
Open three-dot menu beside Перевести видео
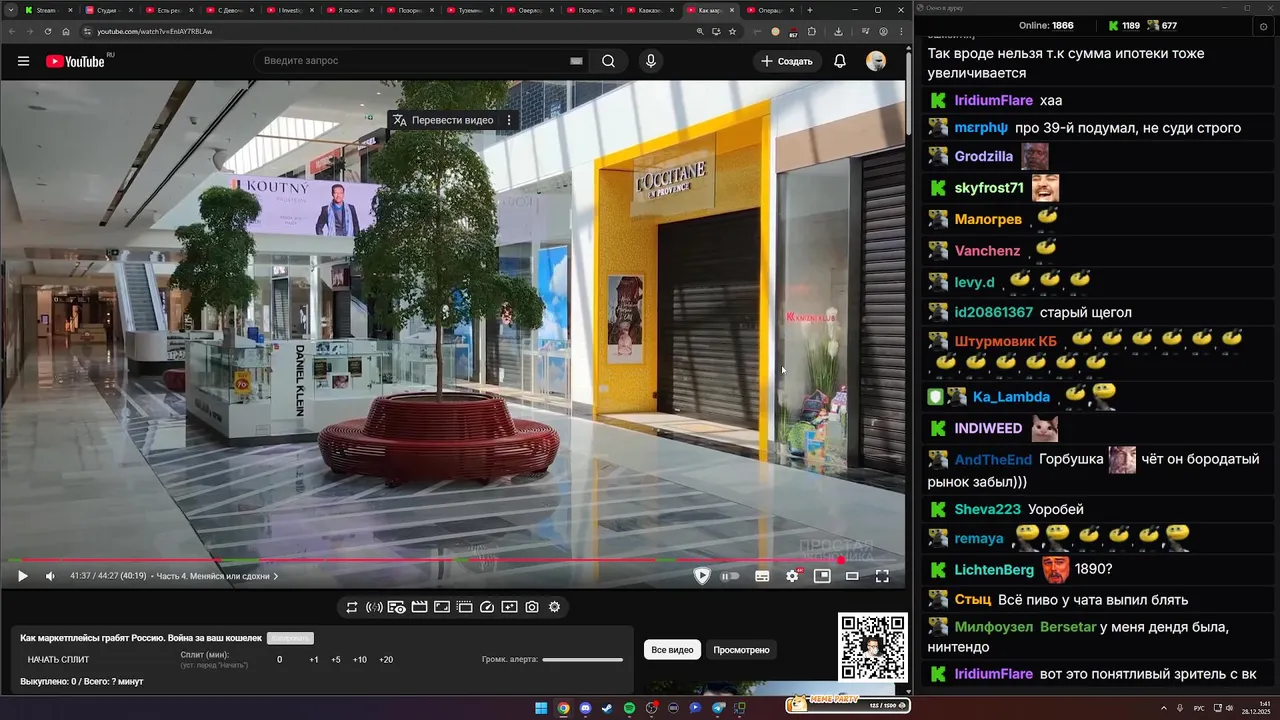coord(509,120)
